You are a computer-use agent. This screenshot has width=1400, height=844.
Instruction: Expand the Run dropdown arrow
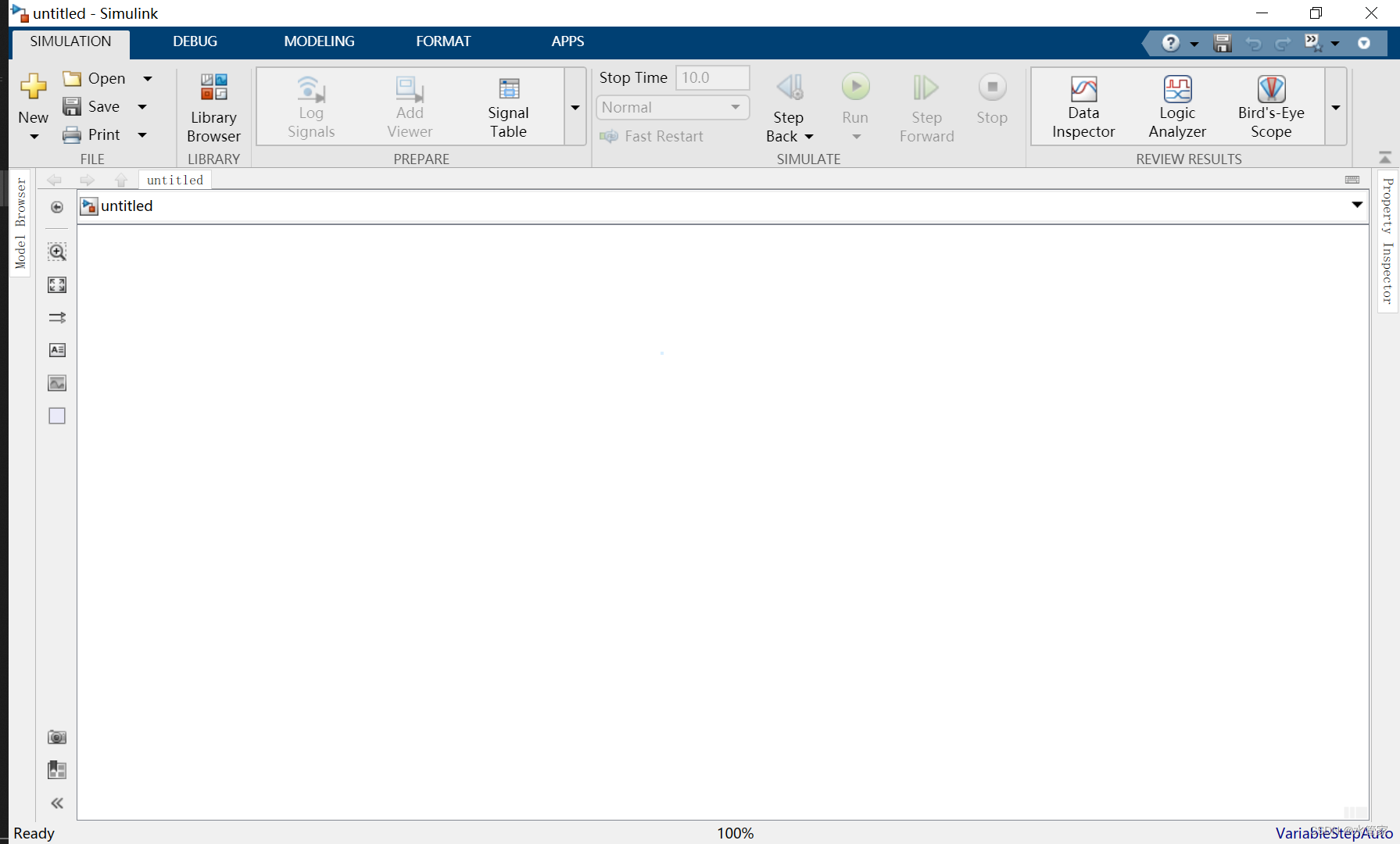(x=856, y=137)
